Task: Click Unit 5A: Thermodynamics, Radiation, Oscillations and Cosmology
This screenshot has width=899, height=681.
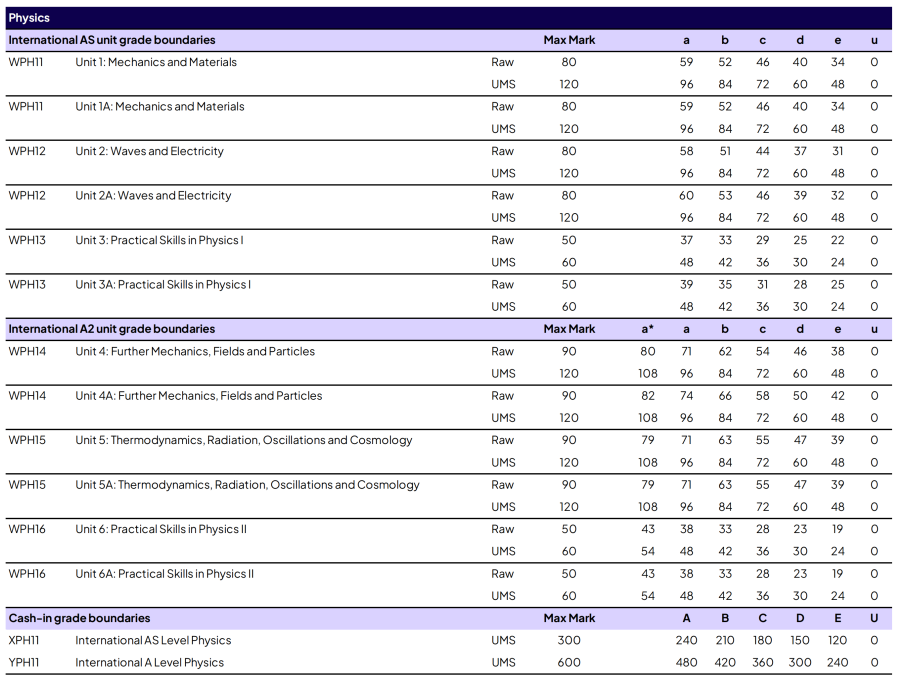Action: 247,485
